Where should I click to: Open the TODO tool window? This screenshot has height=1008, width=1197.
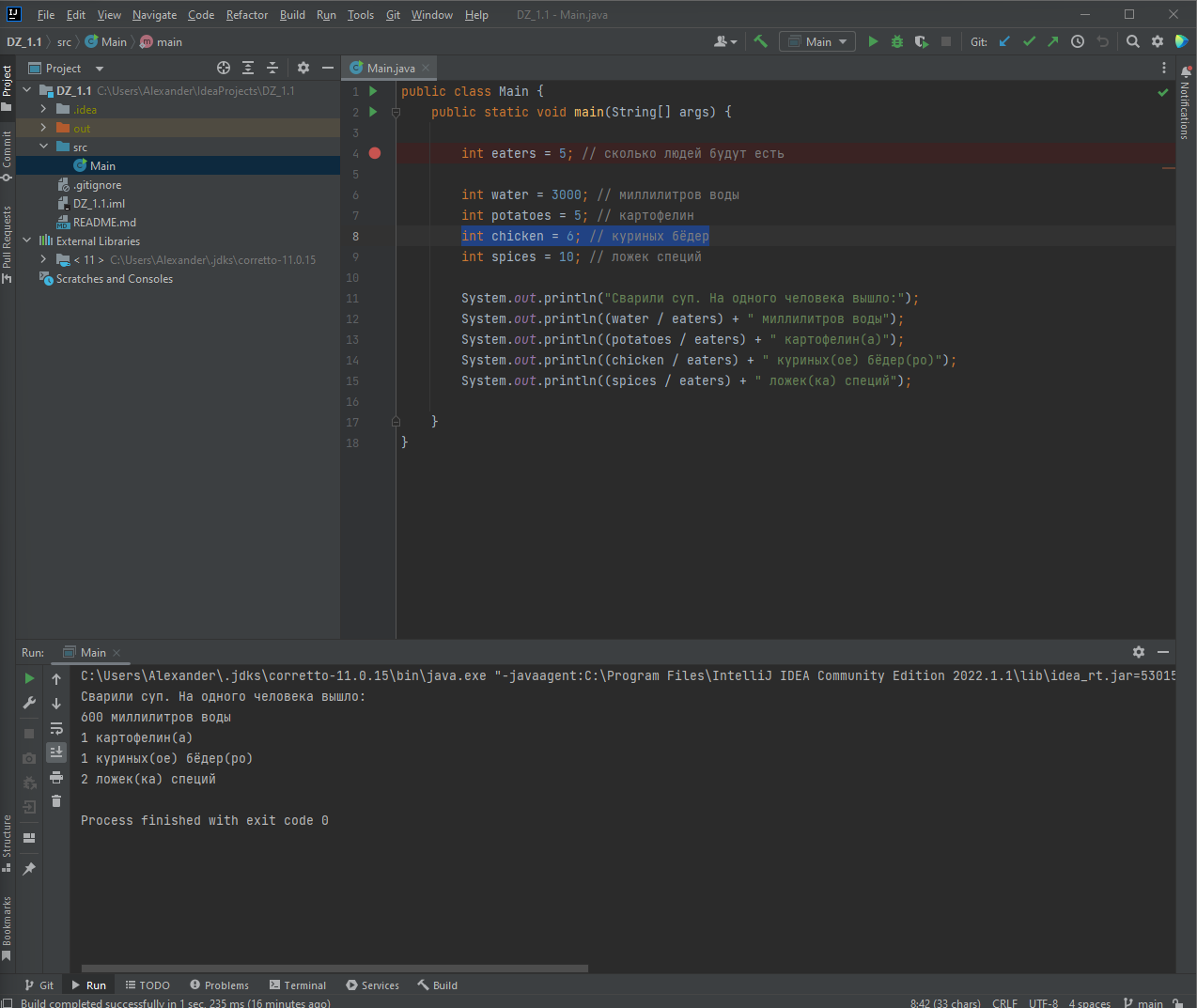pos(148,985)
